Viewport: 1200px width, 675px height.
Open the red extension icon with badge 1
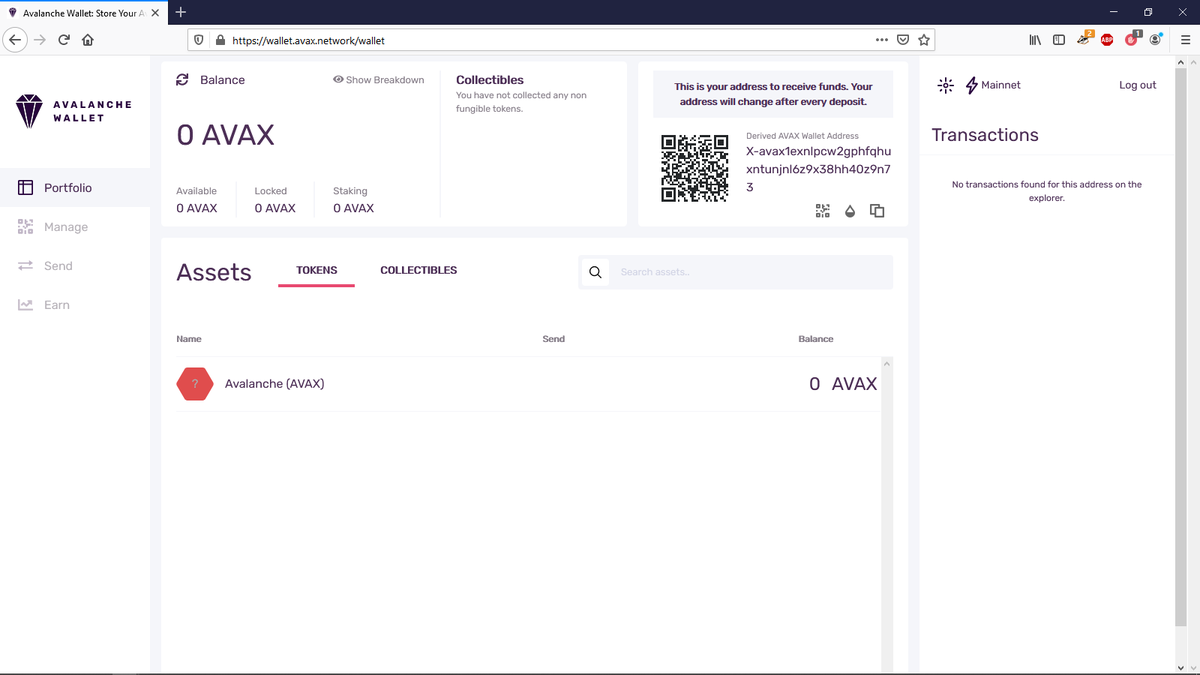[x=1132, y=39]
